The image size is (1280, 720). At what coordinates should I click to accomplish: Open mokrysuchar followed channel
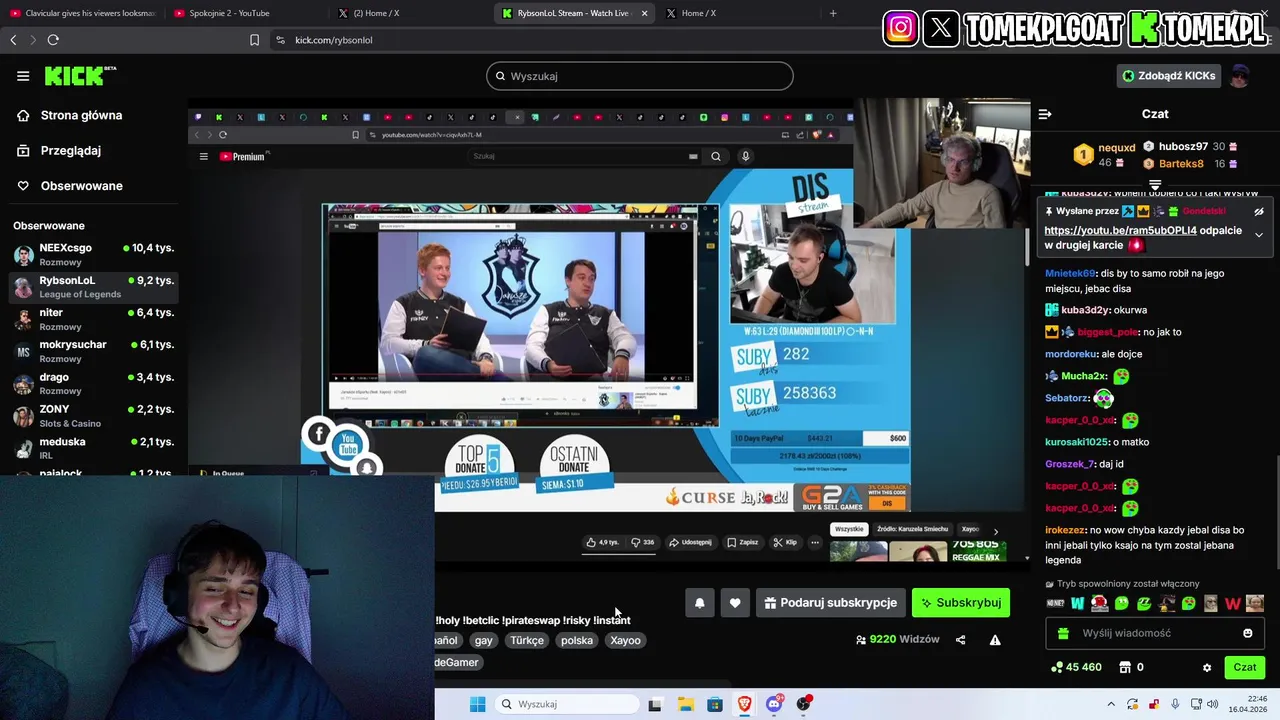tap(94, 351)
